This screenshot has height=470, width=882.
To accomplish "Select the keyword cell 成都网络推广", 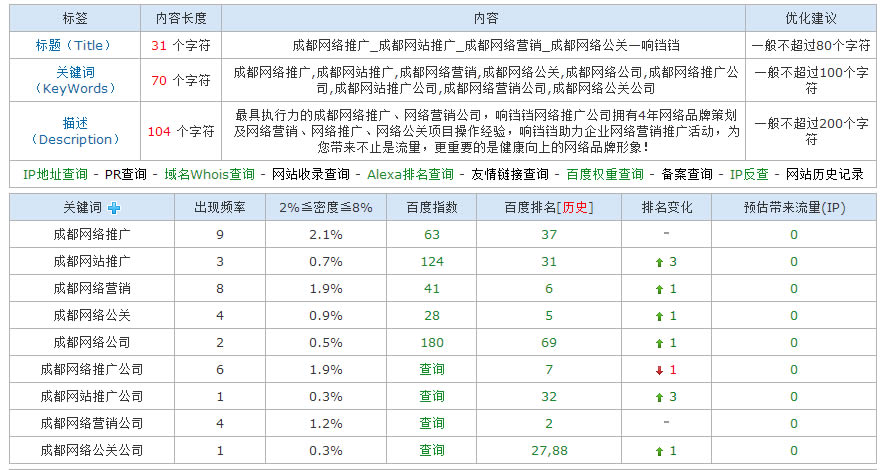I will [92, 234].
